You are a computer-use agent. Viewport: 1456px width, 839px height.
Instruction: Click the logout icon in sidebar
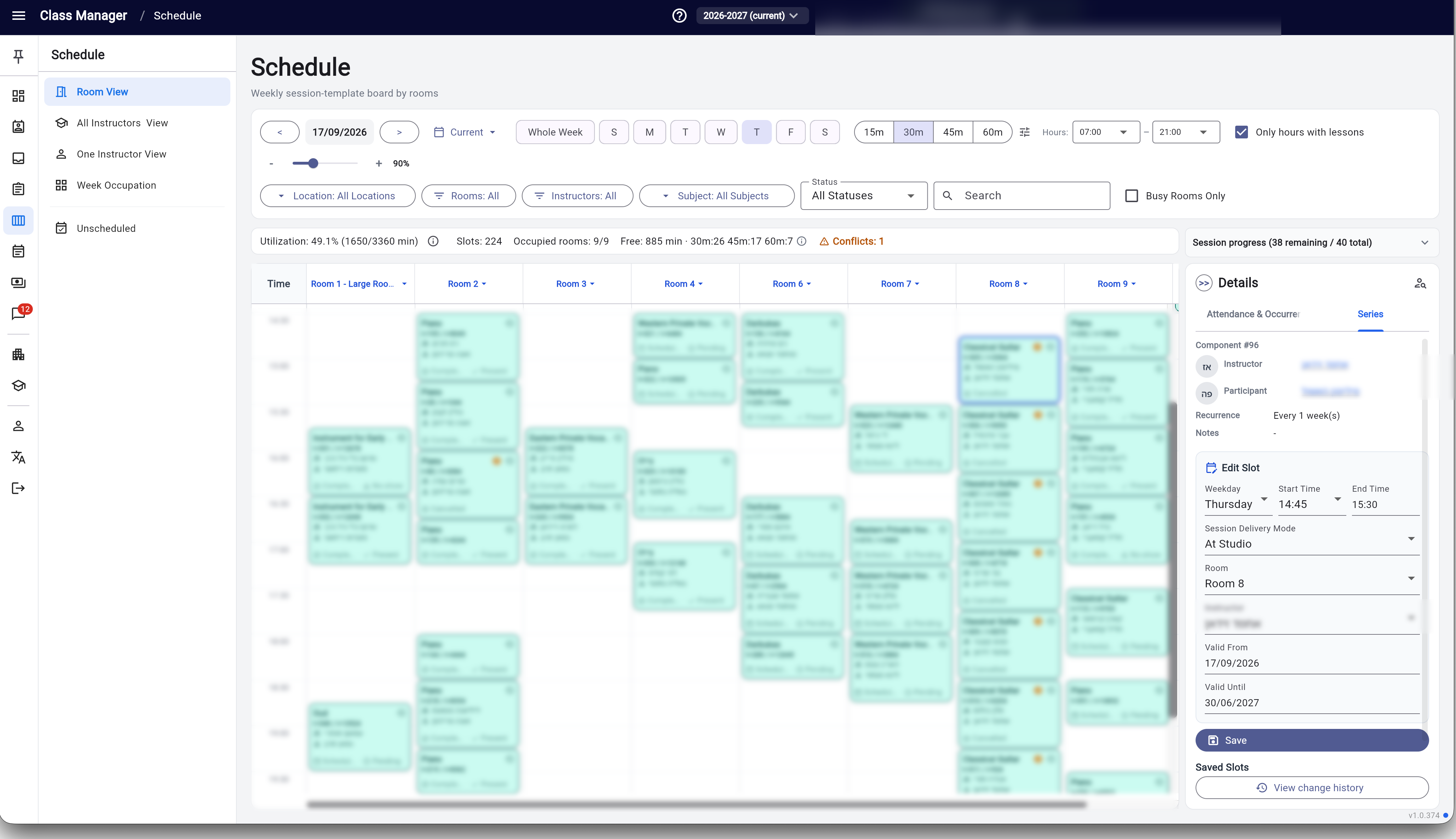18,488
